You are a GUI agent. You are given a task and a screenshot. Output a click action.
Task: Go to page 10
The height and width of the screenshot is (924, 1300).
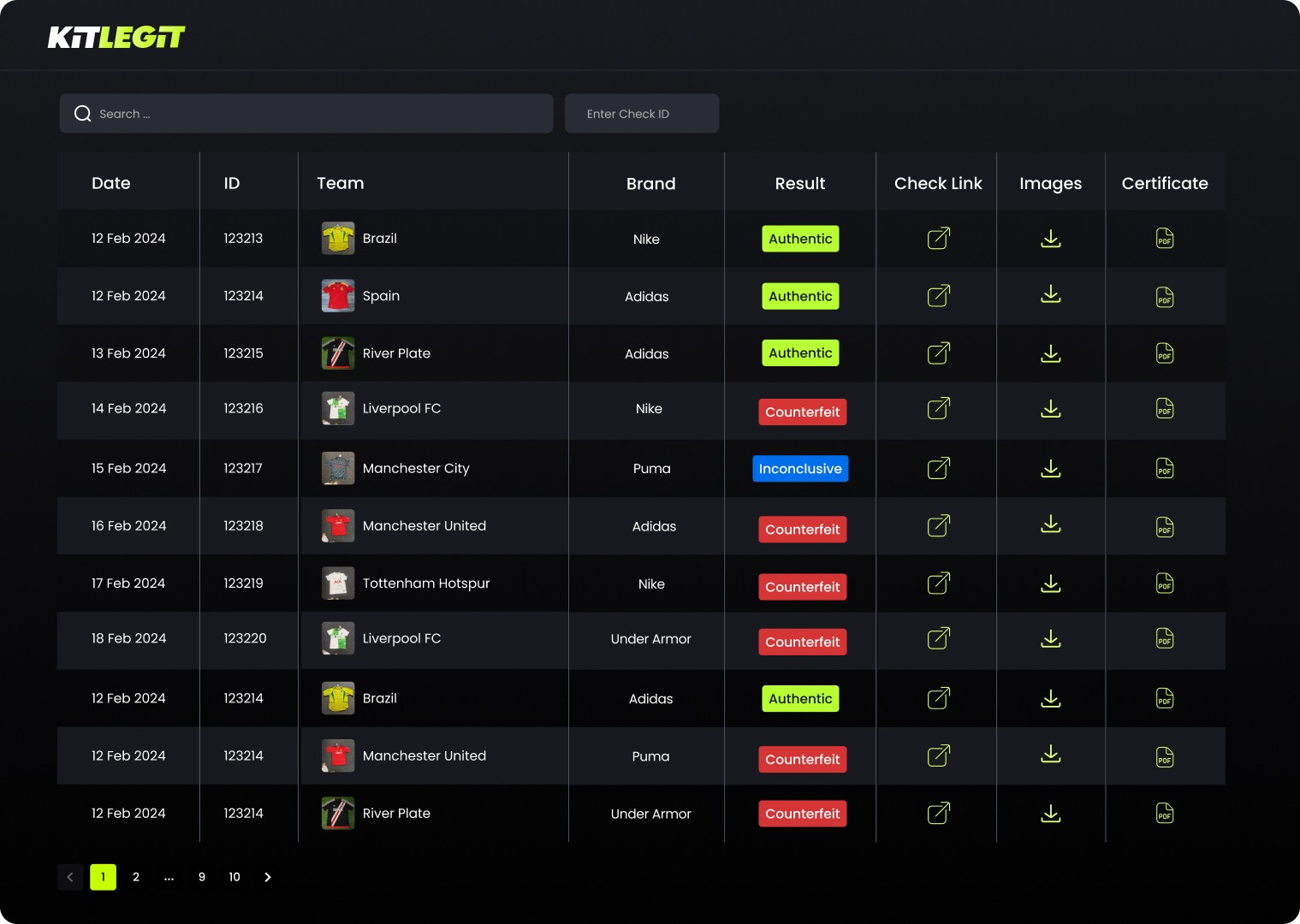pos(234,877)
